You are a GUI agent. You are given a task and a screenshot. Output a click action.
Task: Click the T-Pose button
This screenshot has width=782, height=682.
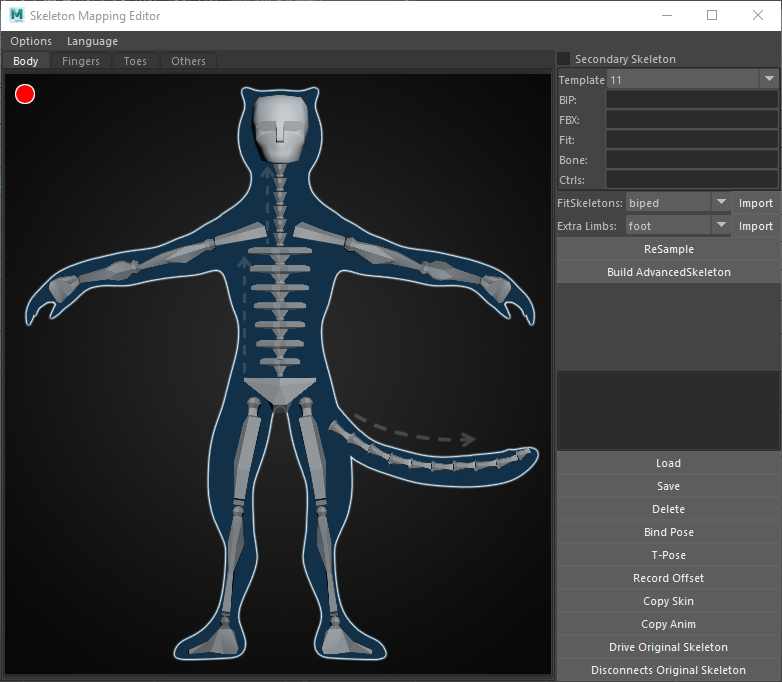tap(668, 555)
